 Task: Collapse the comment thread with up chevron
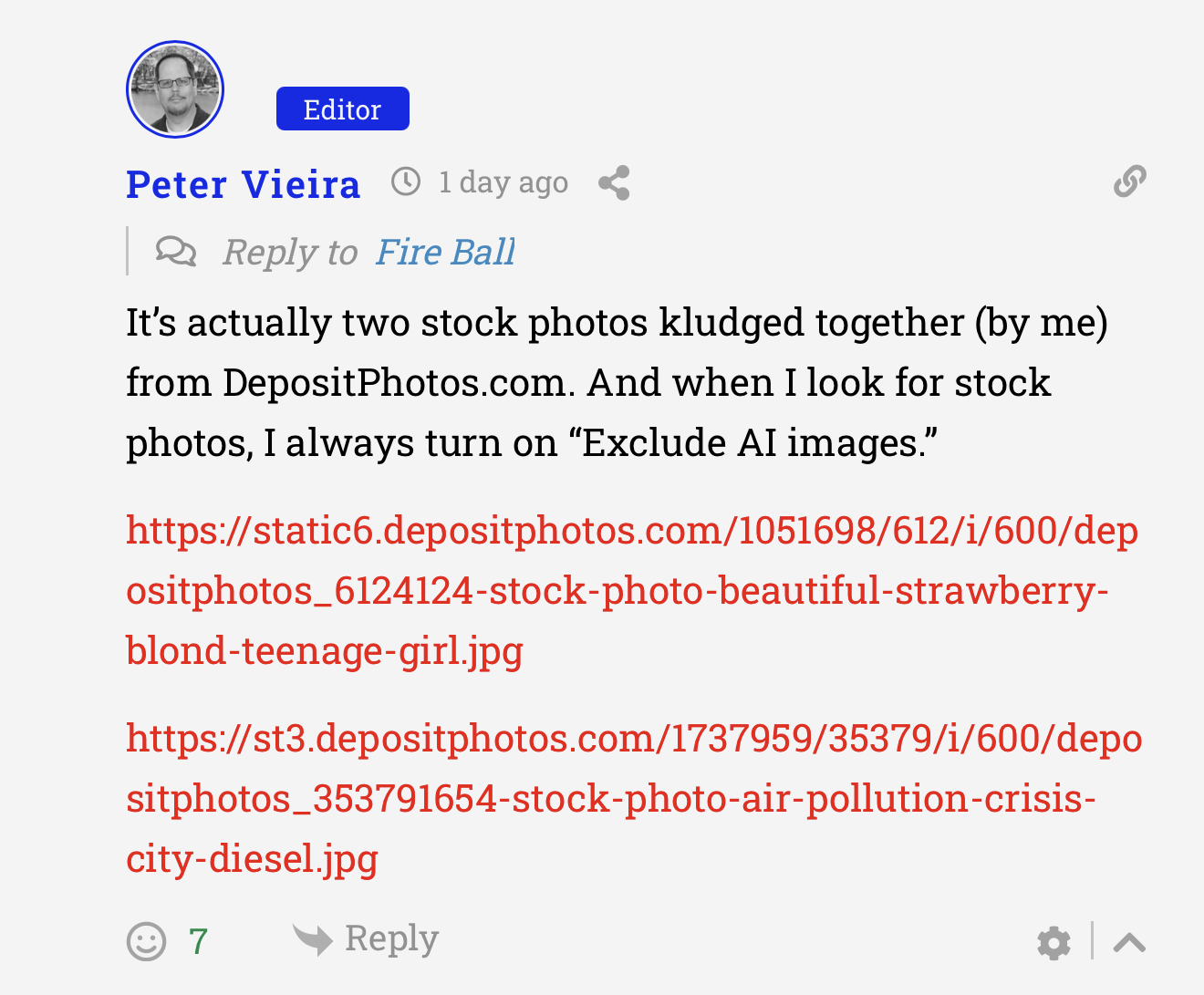(1129, 943)
